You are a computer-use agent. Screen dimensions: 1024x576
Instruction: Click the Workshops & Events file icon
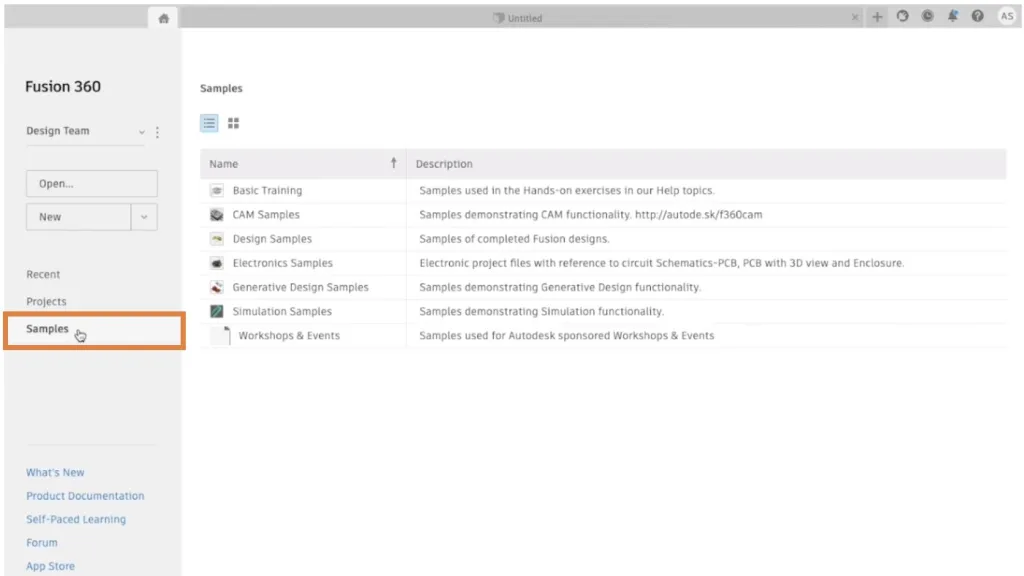coord(223,335)
